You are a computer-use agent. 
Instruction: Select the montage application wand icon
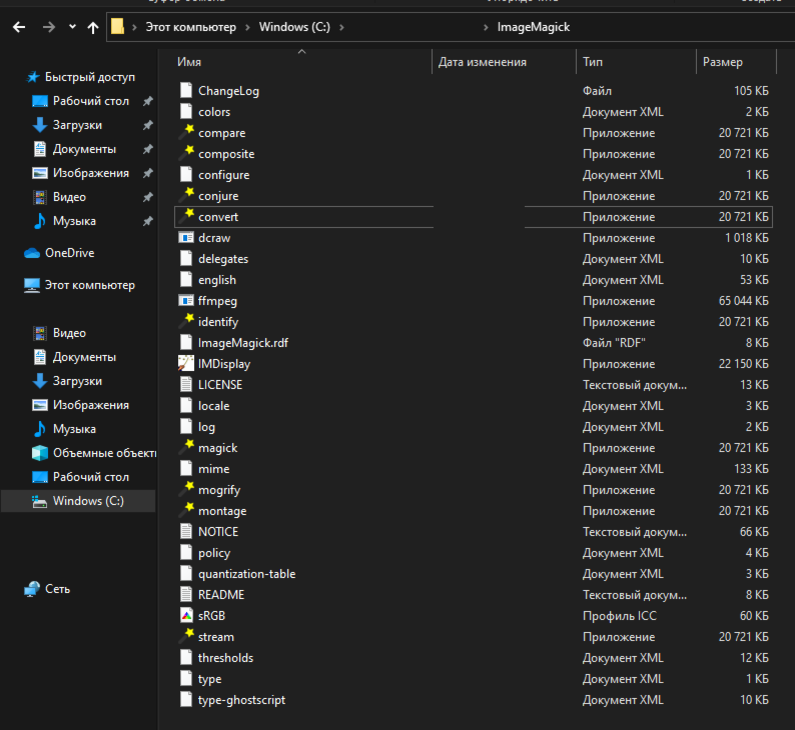(186, 510)
